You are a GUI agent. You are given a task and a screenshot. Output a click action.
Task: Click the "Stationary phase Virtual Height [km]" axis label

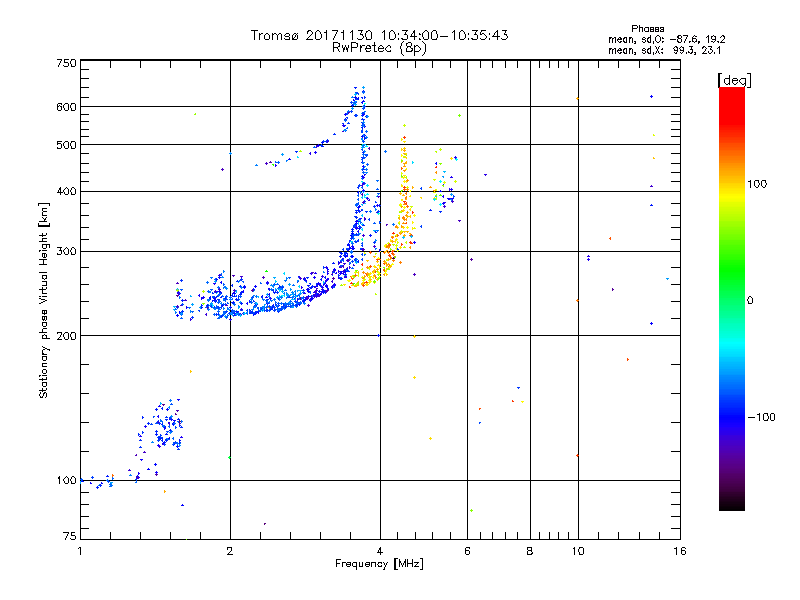(x=44, y=300)
